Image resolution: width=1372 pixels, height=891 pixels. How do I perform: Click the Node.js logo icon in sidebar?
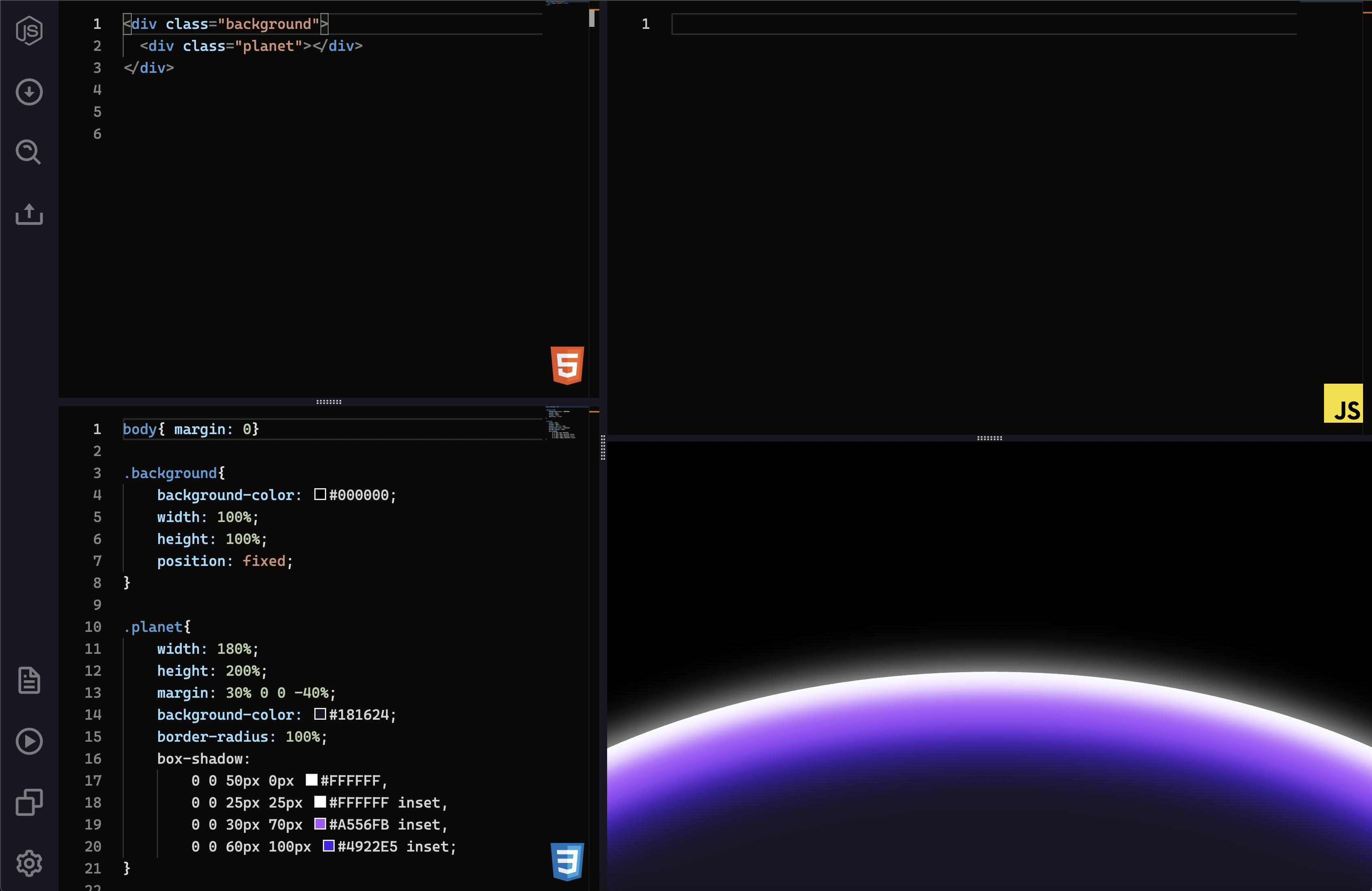tap(29, 30)
